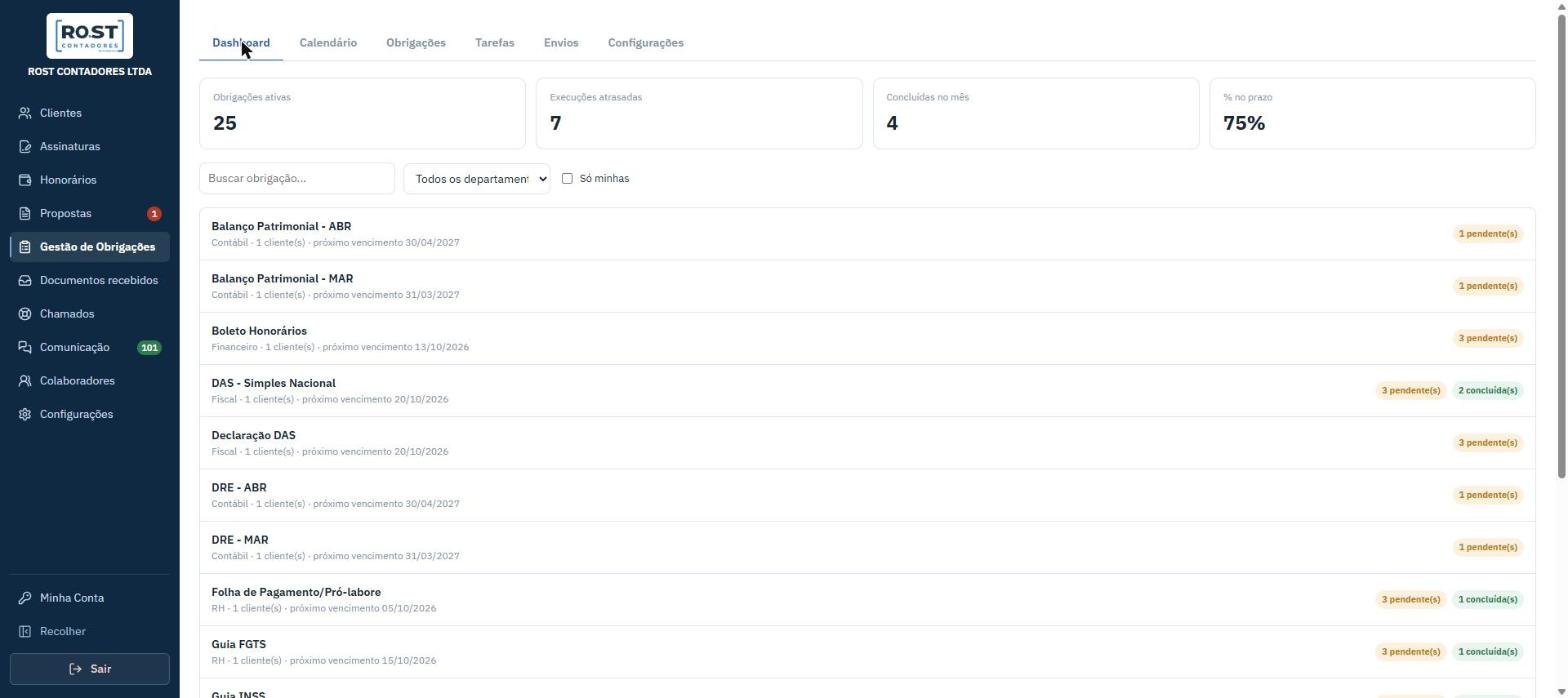Open the Guia FGTS obligation
This screenshot has height=698, width=1568.
(x=867, y=652)
